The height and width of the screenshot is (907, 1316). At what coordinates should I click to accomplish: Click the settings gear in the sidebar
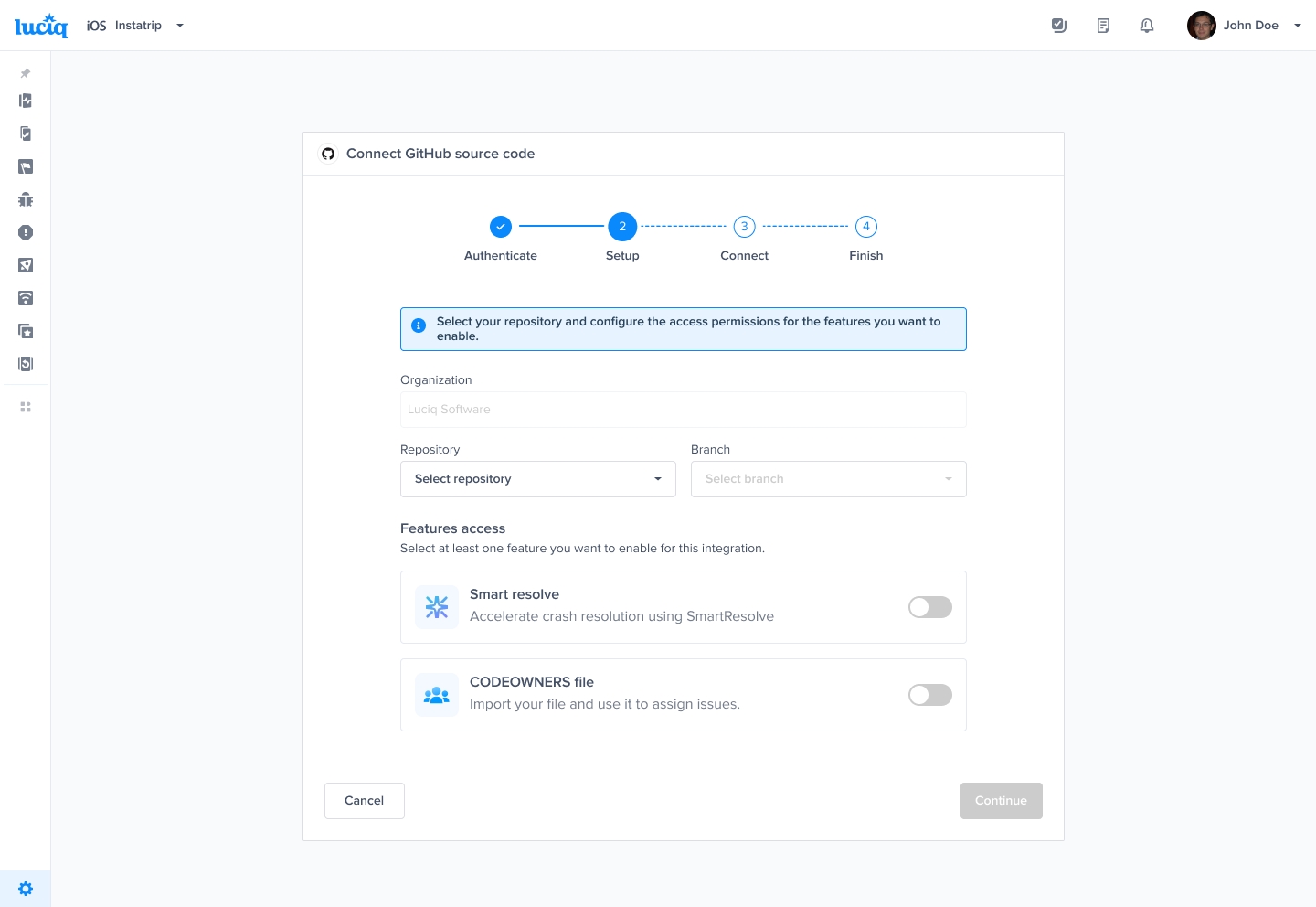point(26,889)
